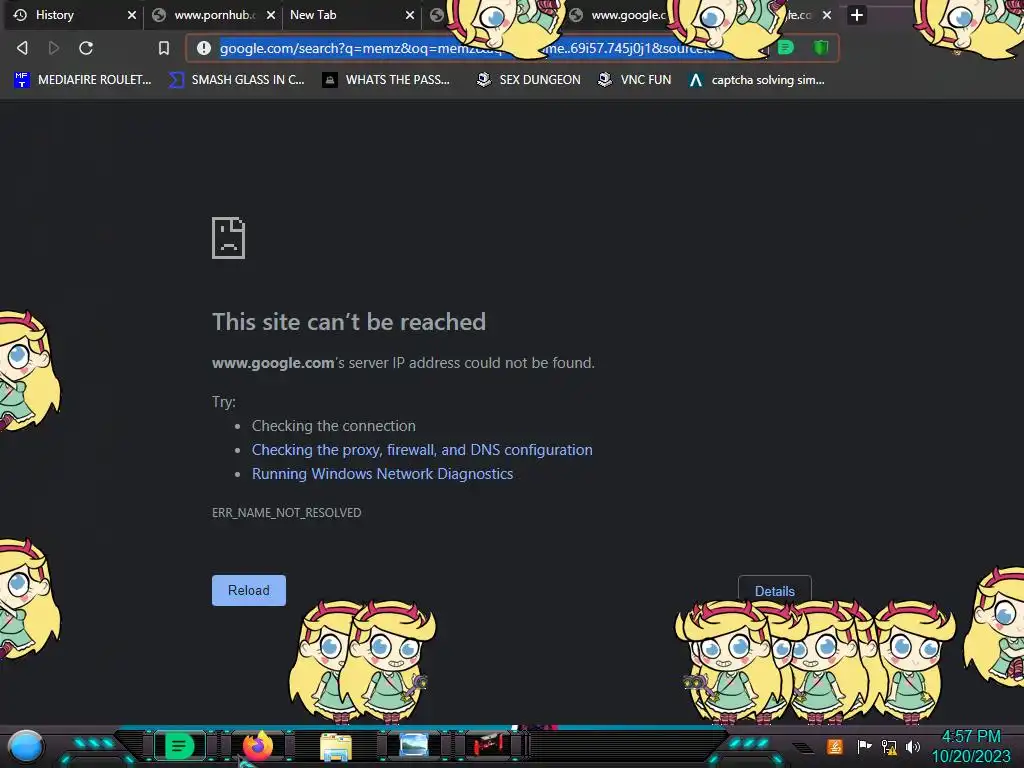Open the green chat app on taskbar
This screenshot has width=1024, height=768.
(x=180, y=746)
